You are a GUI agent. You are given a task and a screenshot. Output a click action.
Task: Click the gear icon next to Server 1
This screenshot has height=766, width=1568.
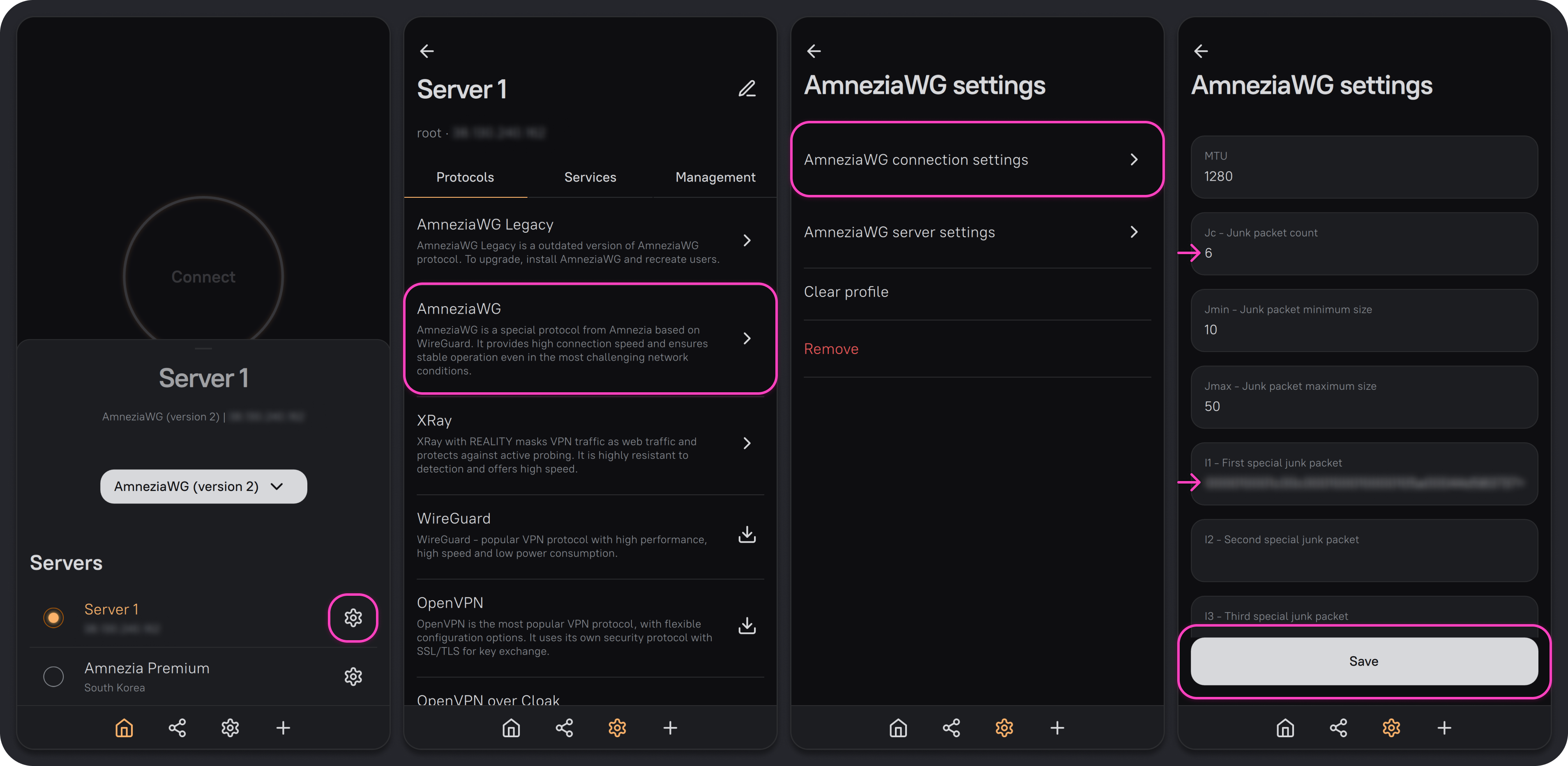click(x=353, y=618)
